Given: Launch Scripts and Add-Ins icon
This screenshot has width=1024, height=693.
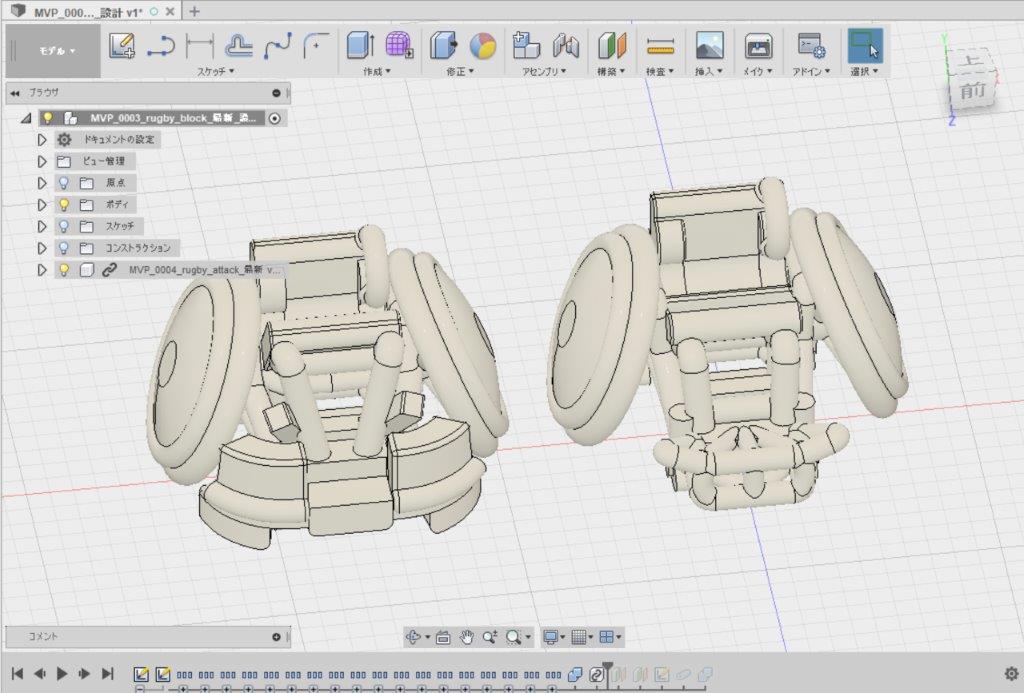Looking at the screenshot, I should click(812, 46).
